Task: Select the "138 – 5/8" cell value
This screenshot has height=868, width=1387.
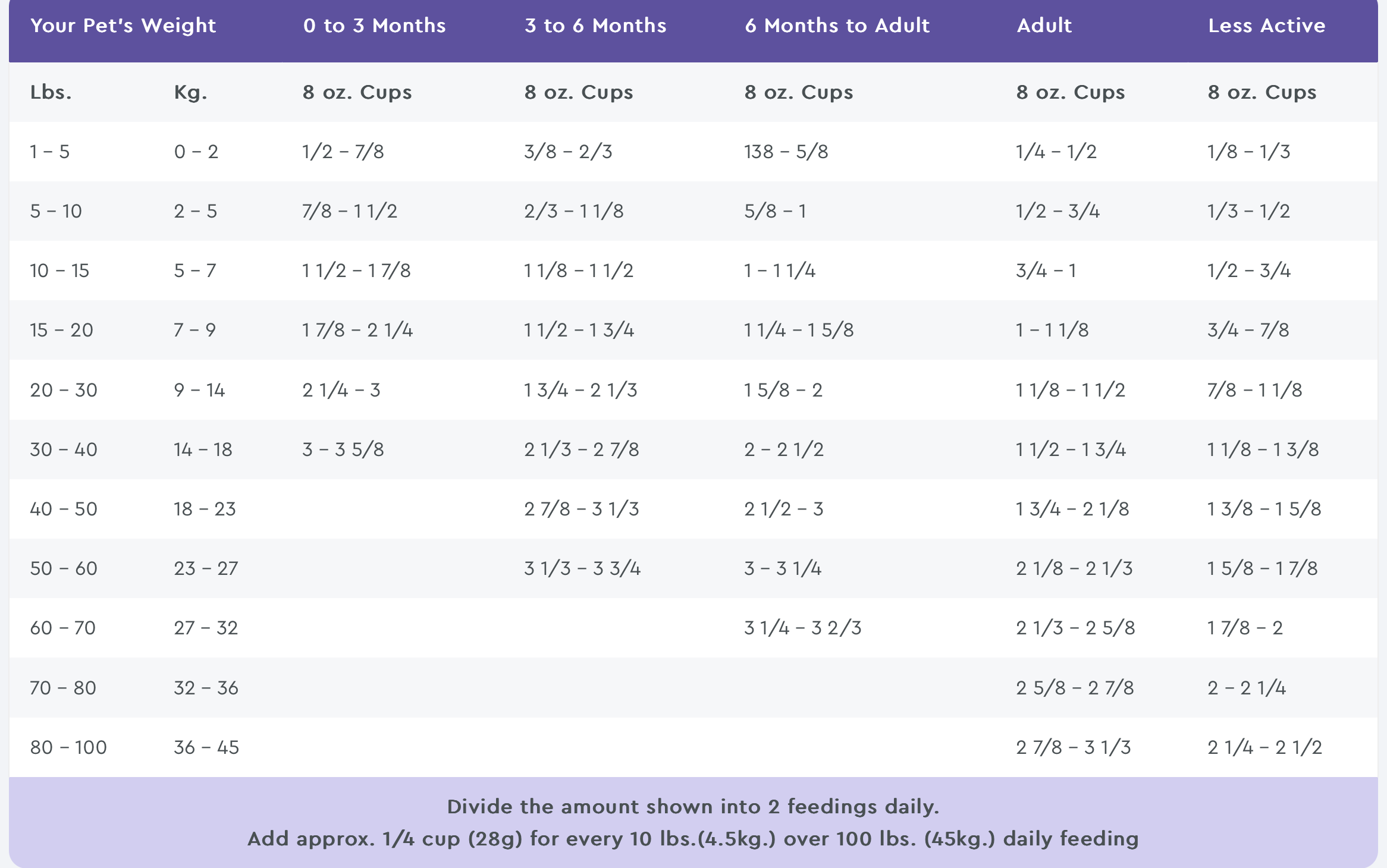Action: (786, 152)
